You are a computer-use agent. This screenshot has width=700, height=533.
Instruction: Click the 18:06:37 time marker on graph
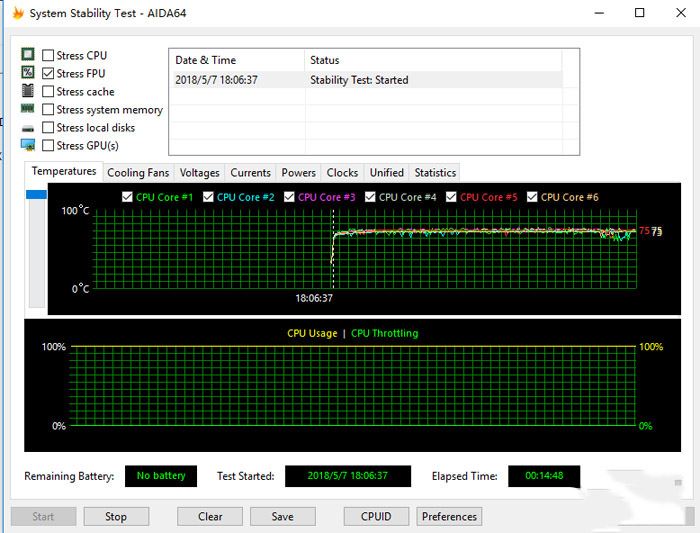pos(314,298)
